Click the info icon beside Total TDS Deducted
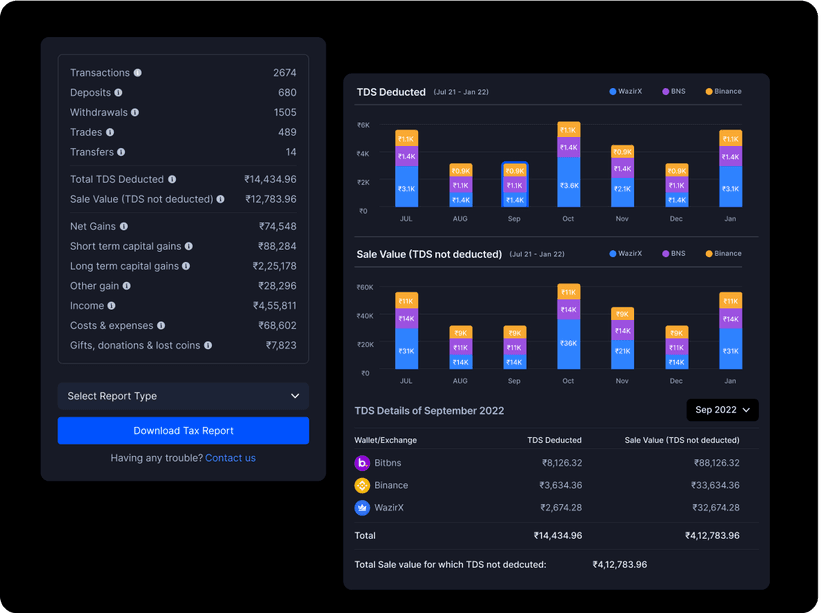The image size is (828, 613). point(172,180)
